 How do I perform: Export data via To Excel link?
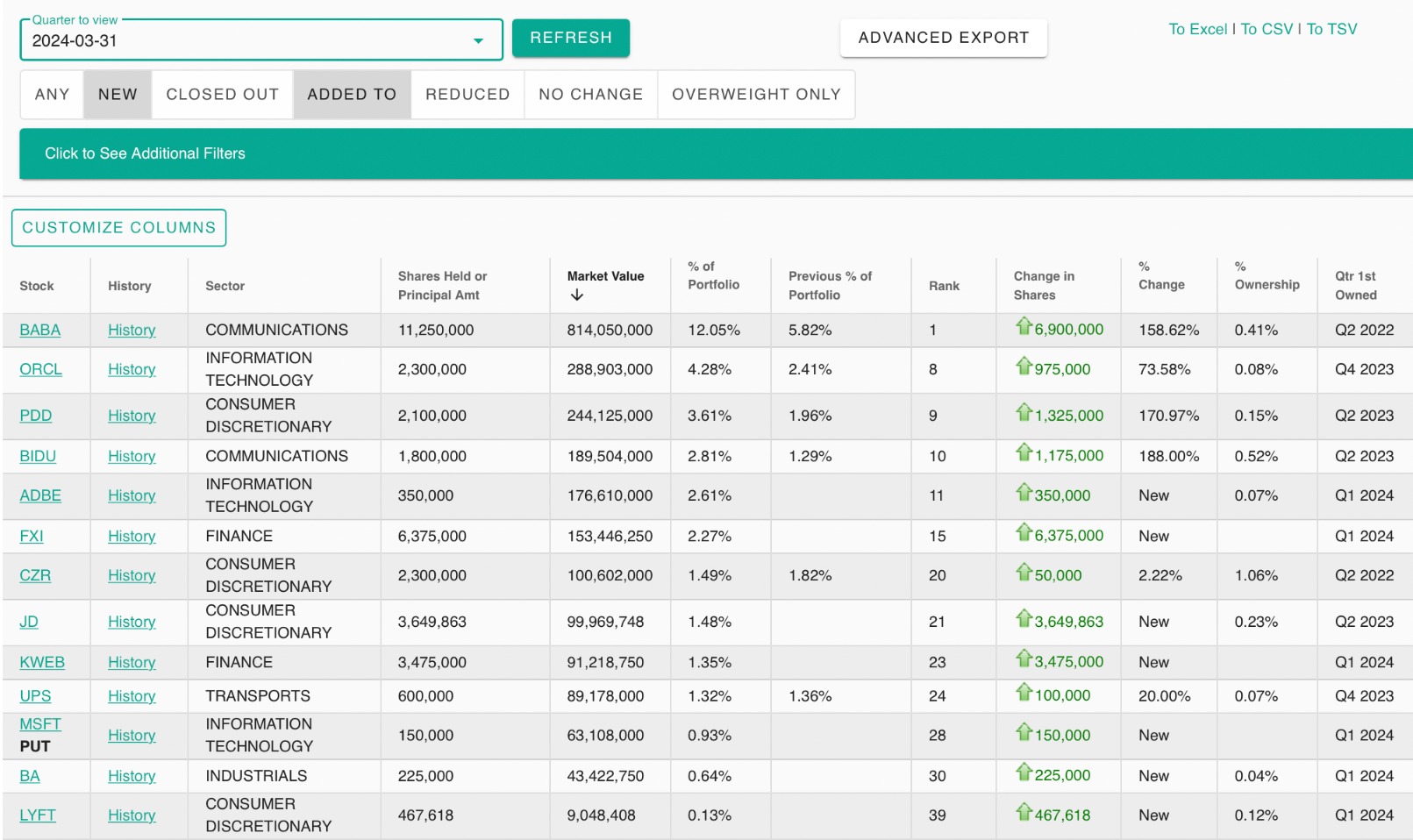click(x=1197, y=29)
